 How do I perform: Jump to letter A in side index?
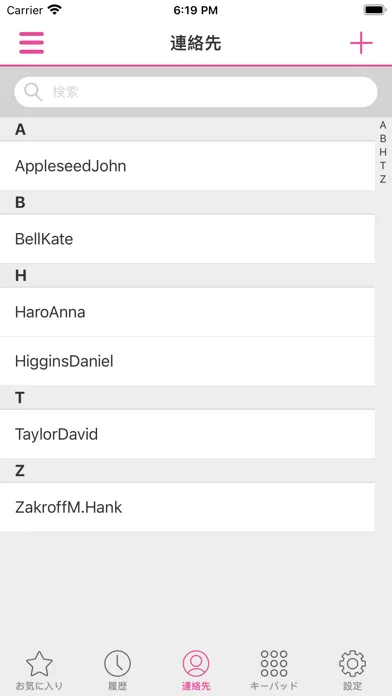pos(383,126)
